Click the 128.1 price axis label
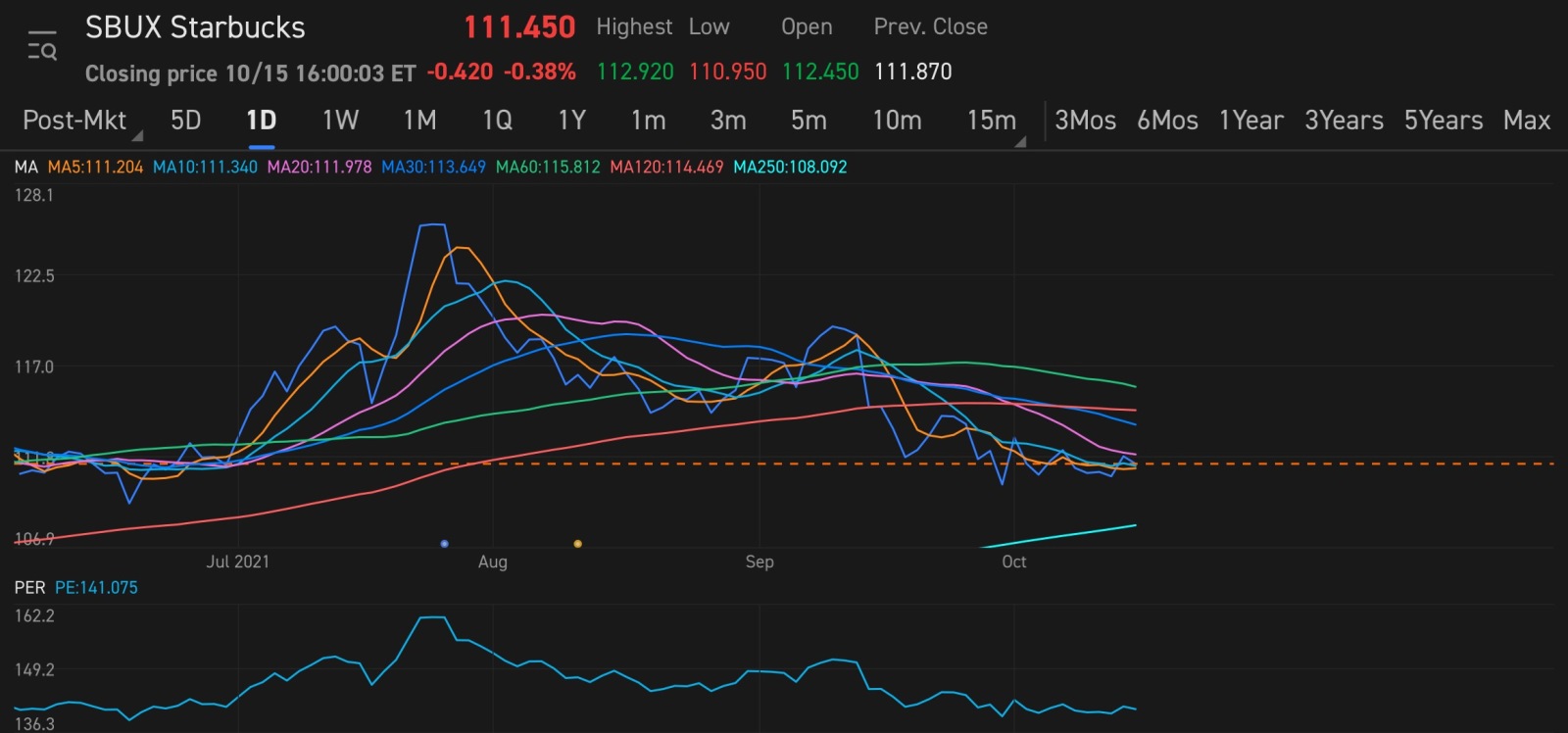Screen dimensions: 1568x733 (x=34, y=195)
